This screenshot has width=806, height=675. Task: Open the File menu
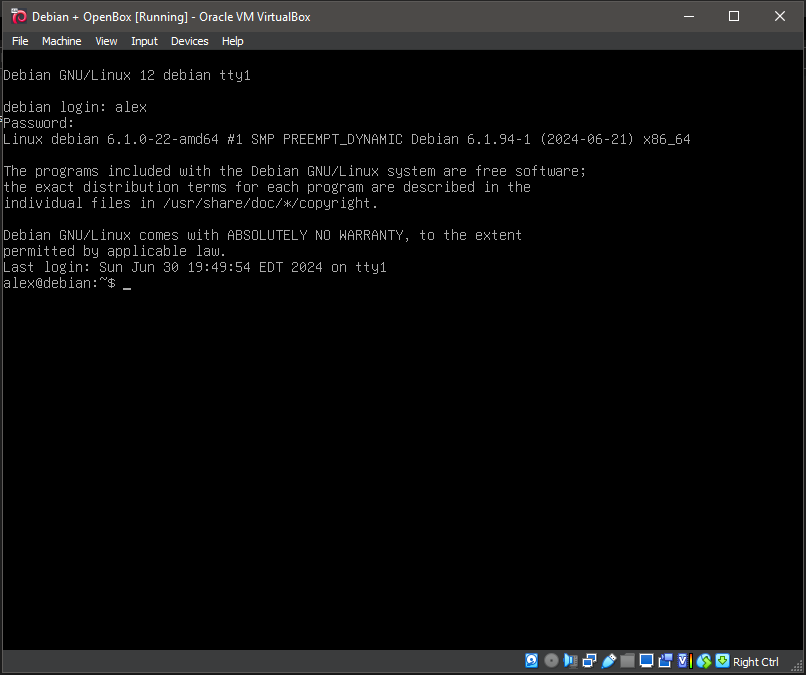[x=20, y=41]
